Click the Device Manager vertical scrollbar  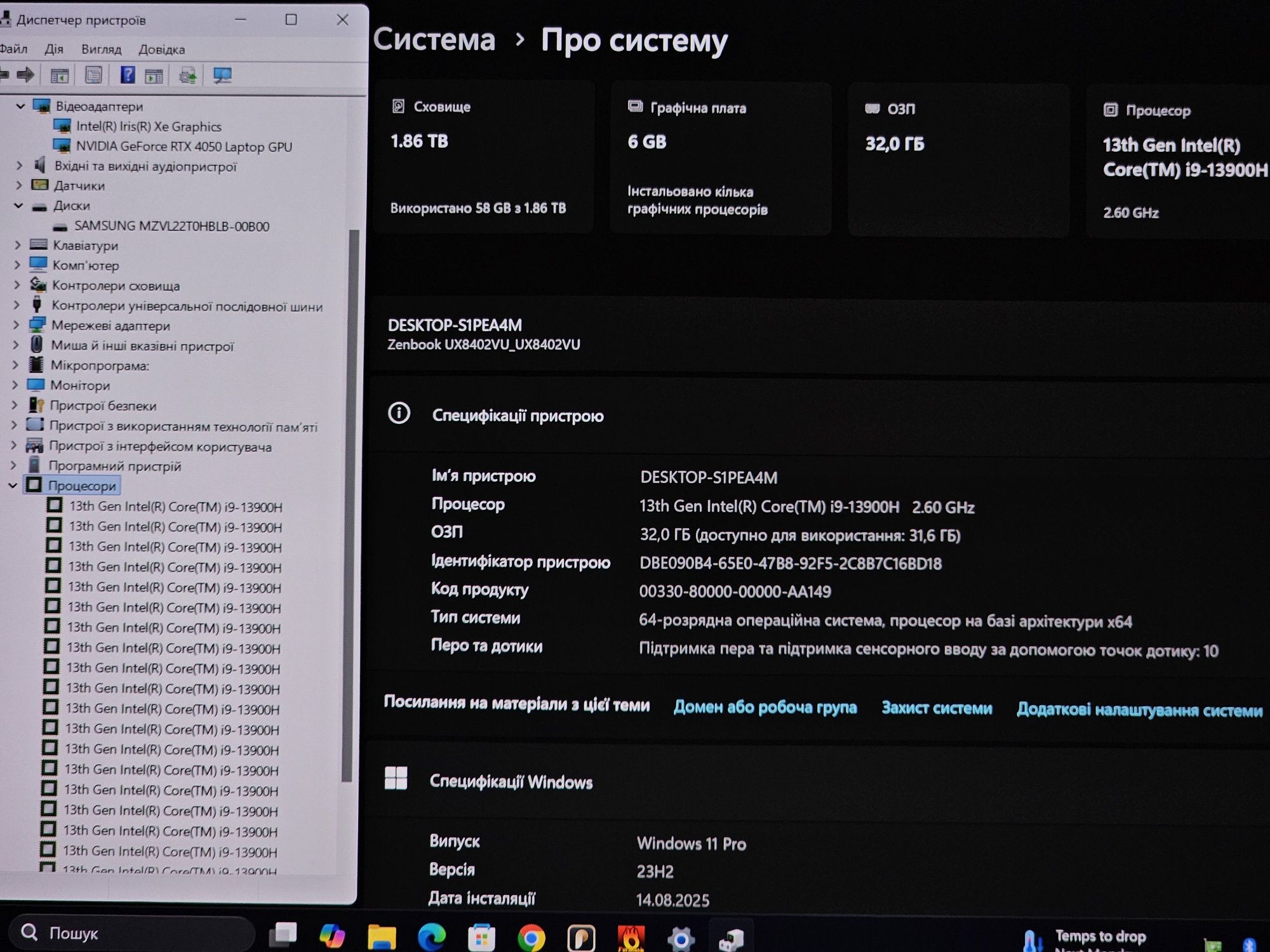350,506
